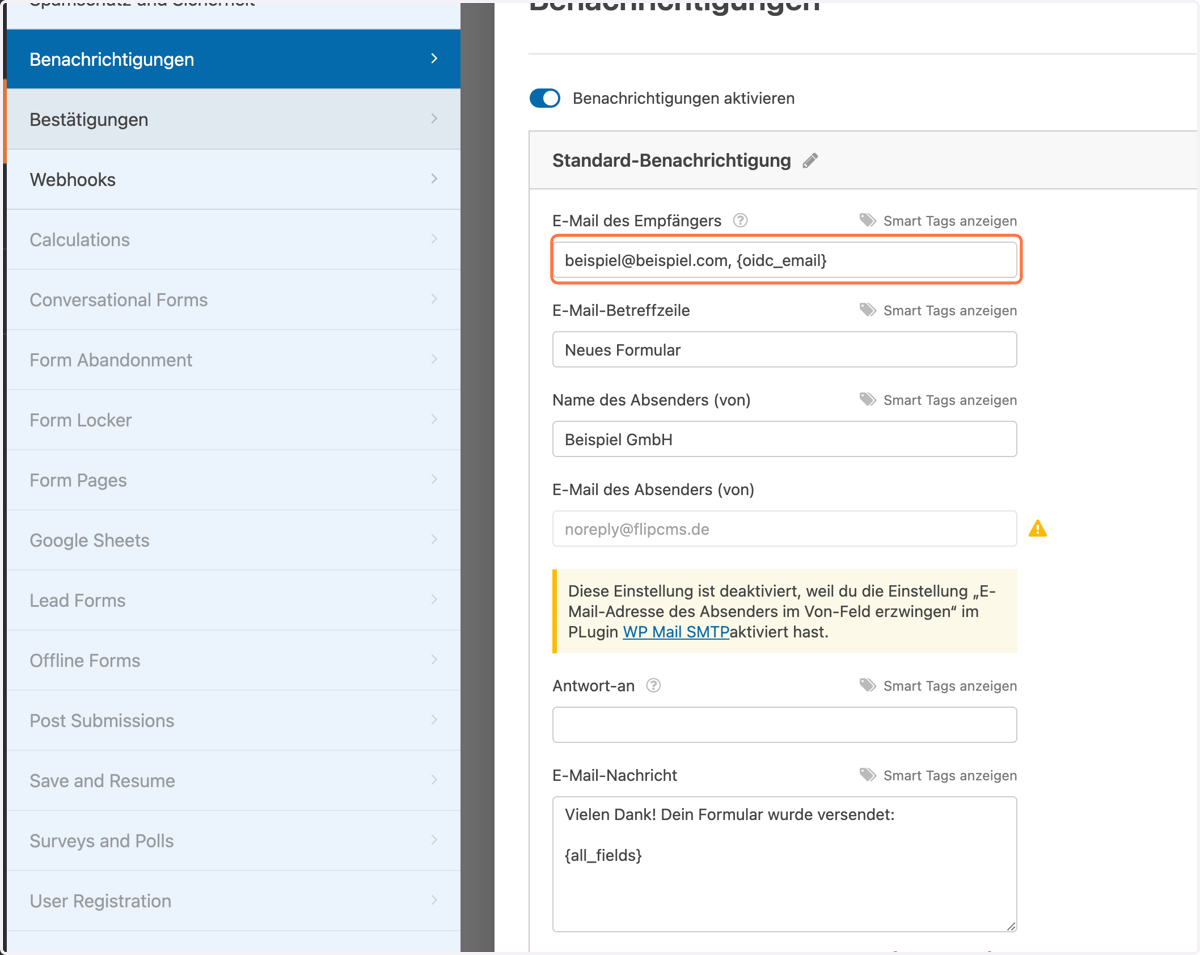Click the empty Antwort-an input field
The width and height of the screenshot is (1200, 955).
[784, 725]
